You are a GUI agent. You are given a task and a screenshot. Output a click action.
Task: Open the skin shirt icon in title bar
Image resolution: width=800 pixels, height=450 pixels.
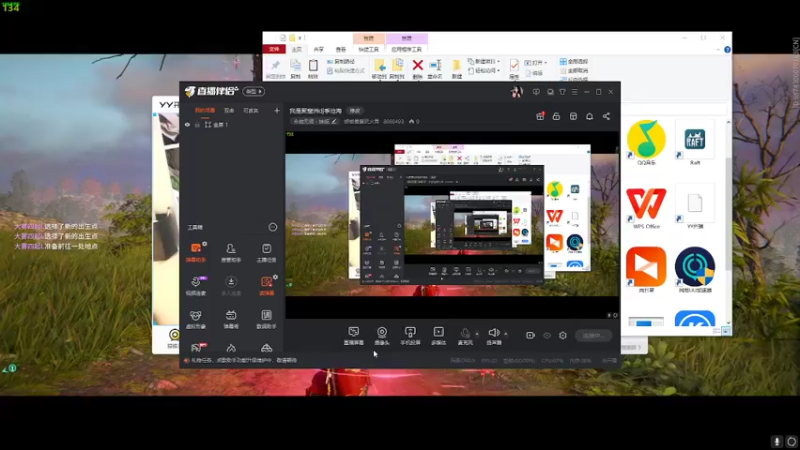tap(562, 92)
